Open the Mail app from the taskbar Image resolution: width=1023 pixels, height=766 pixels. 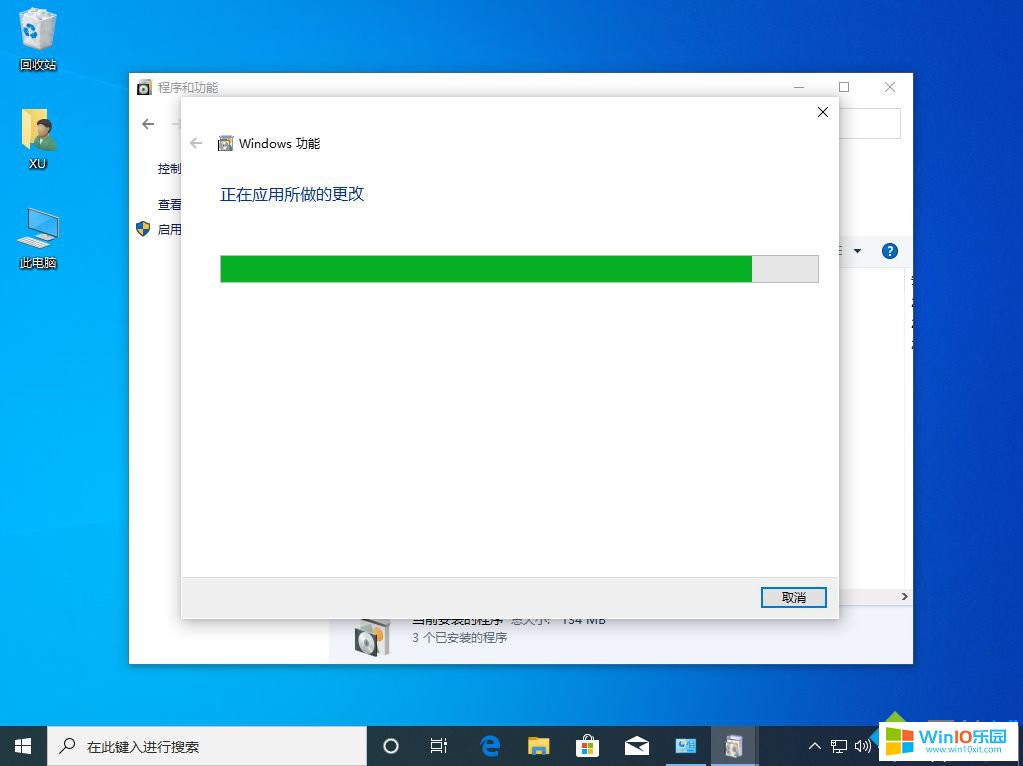(x=636, y=746)
